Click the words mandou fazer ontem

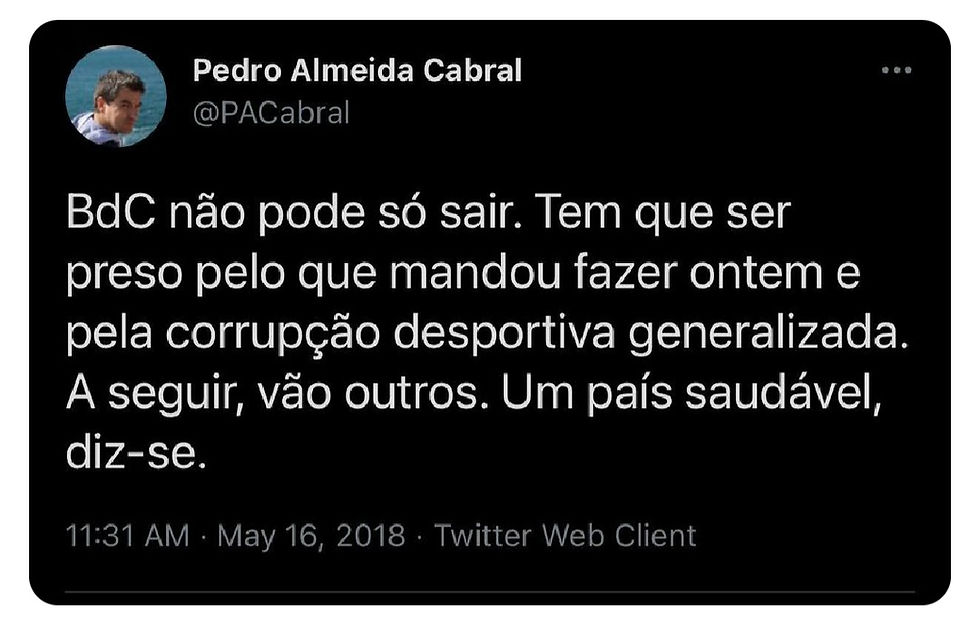click(x=606, y=273)
